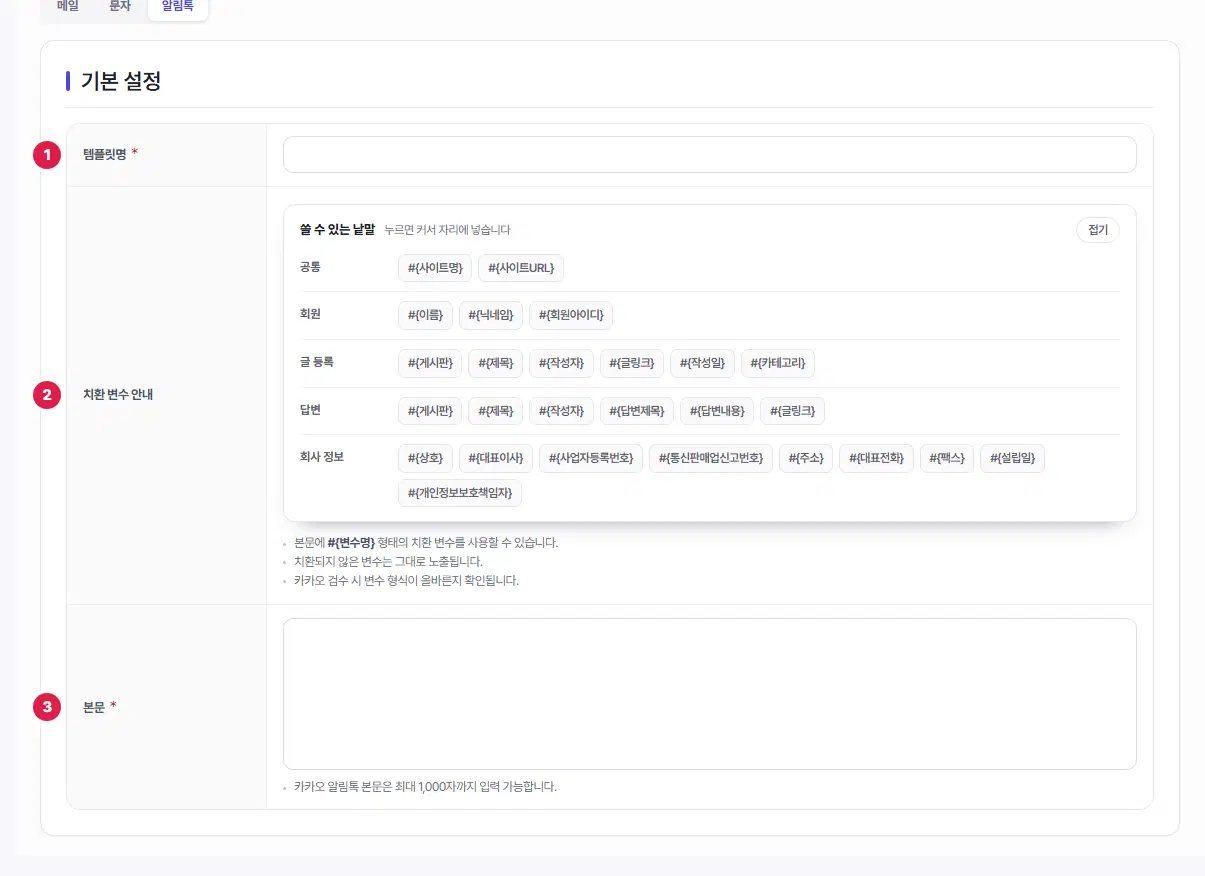Insert the #{사이트URL} variable chip
This screenshot has height=876, width=1205.
coord(522,268)
